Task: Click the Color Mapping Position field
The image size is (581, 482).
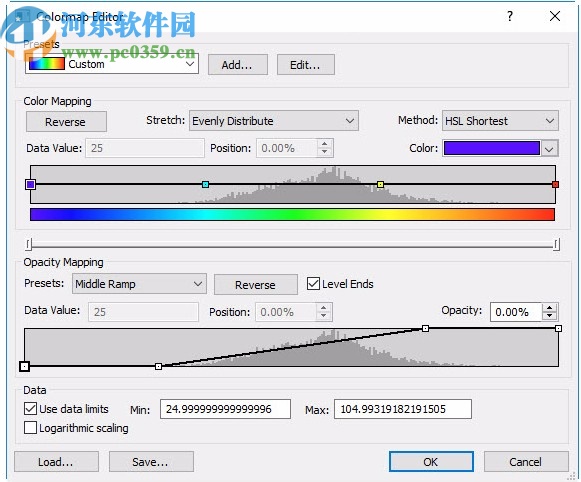Action: pos(287,148)
